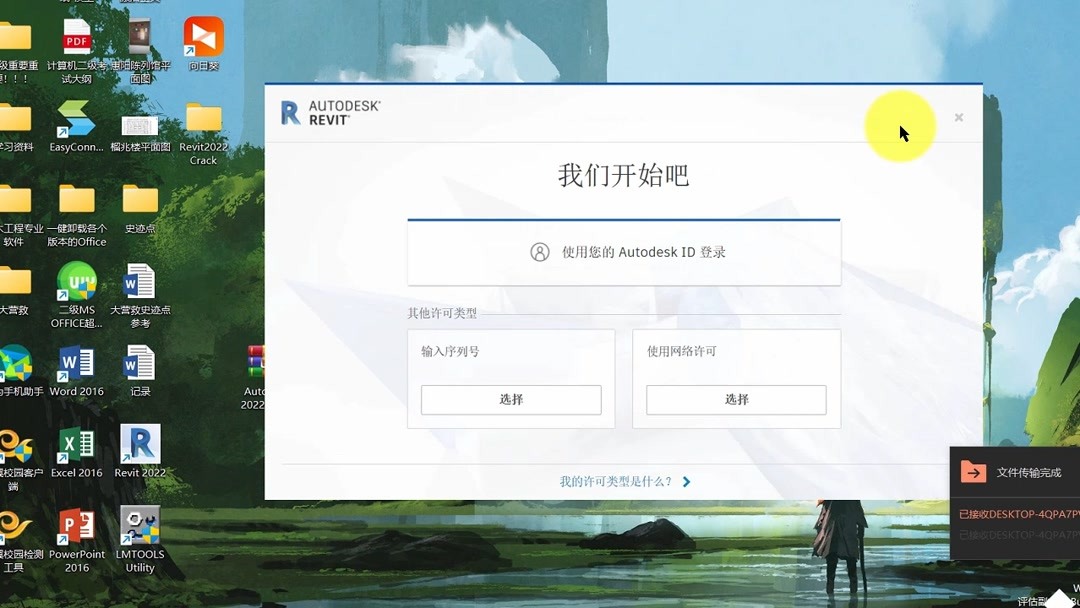Click 选择 under 输入序列号

tap(511, 399)
